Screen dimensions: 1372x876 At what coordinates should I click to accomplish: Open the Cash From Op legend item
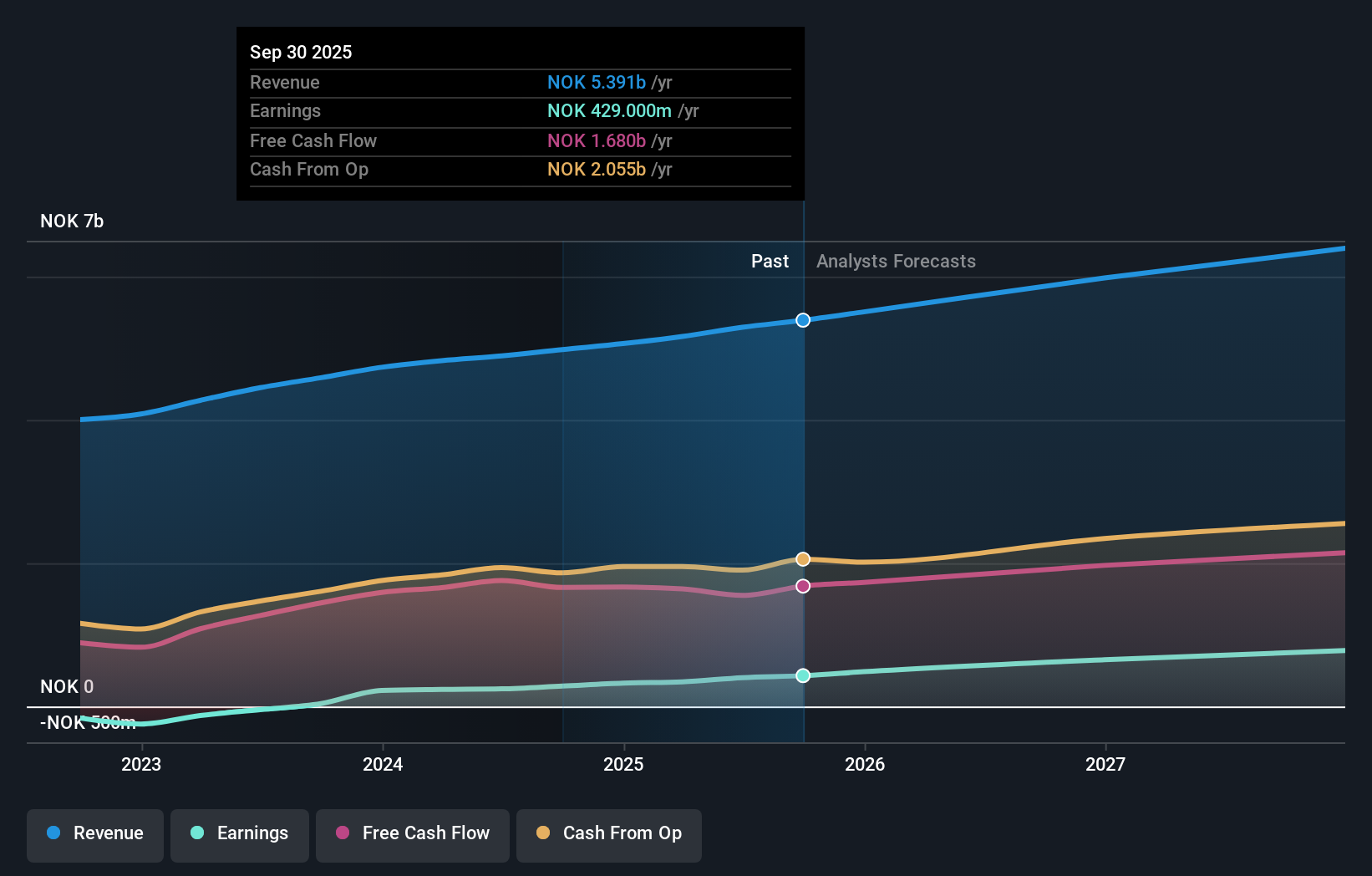click(x=608, y=833)
